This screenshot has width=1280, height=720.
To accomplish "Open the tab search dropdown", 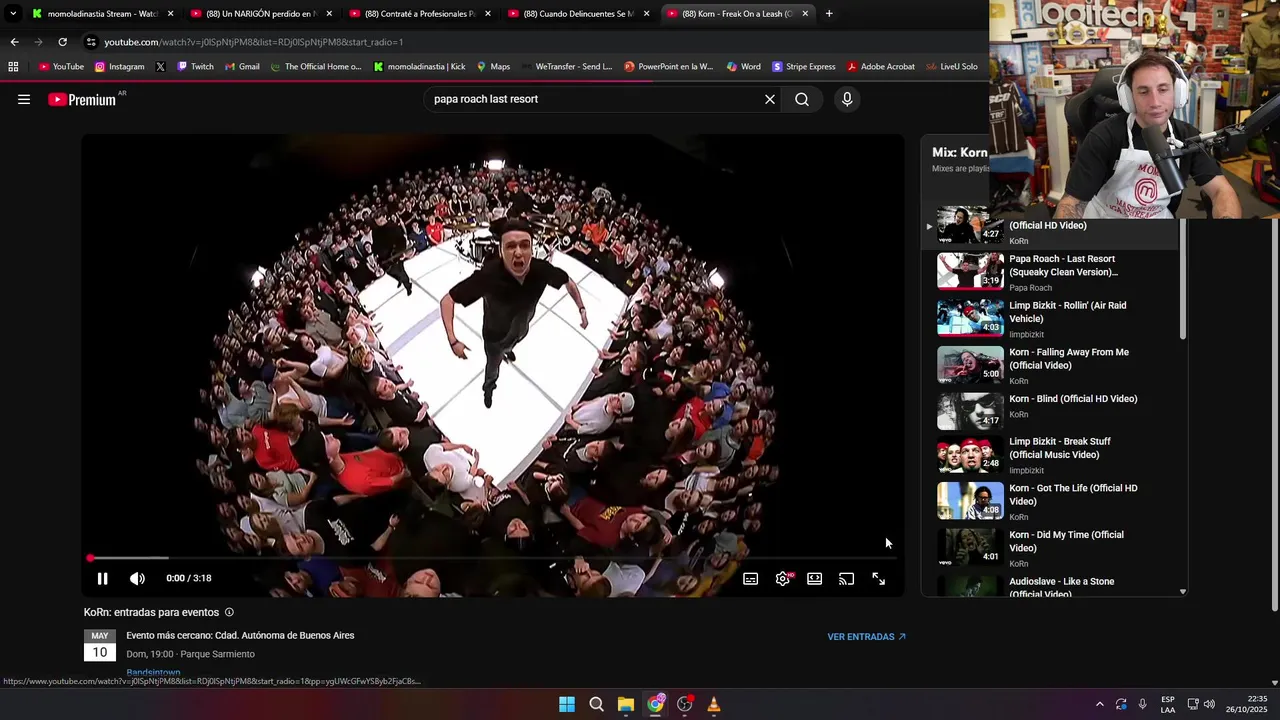I will 12,13.
